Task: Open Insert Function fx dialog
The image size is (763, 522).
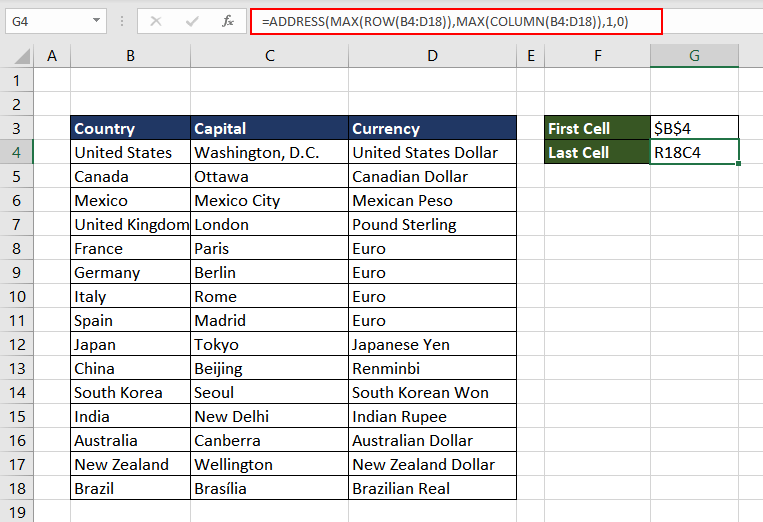Action: [228, 20]
